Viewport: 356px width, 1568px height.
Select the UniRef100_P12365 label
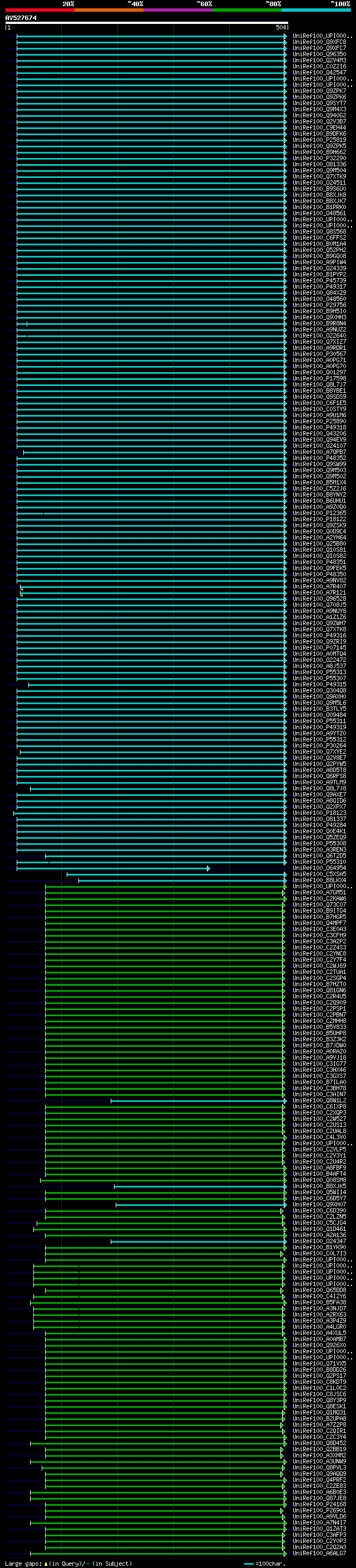(x=319, y=513)
